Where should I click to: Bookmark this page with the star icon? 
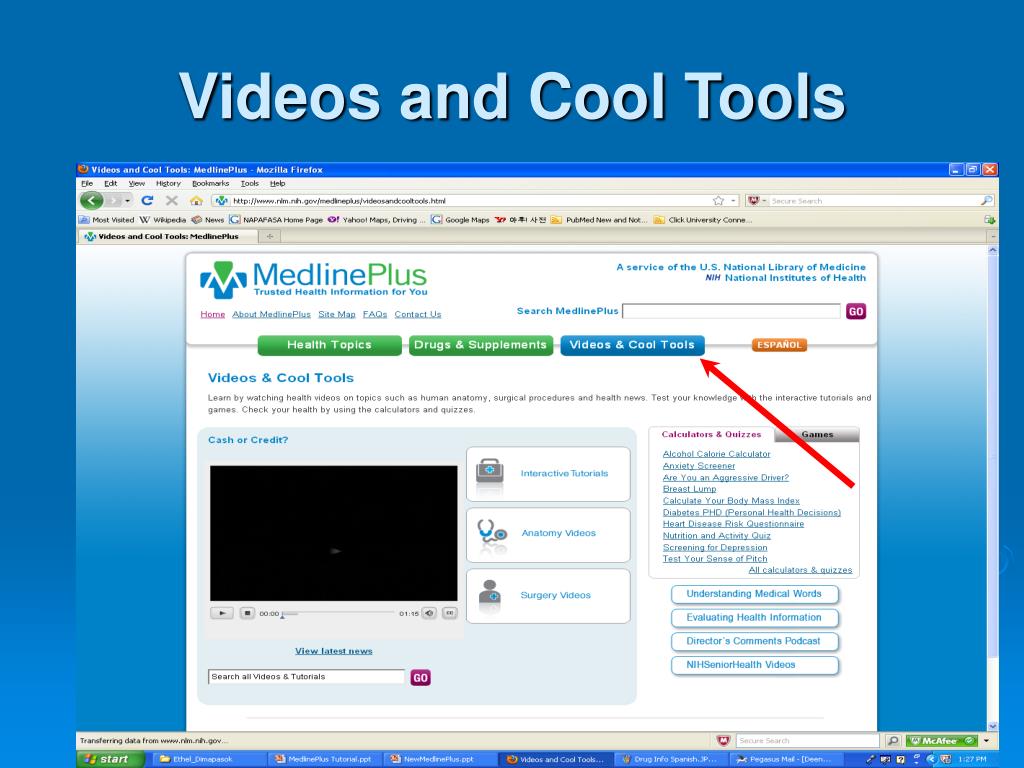pyautogui.click(x=718, y=200)
